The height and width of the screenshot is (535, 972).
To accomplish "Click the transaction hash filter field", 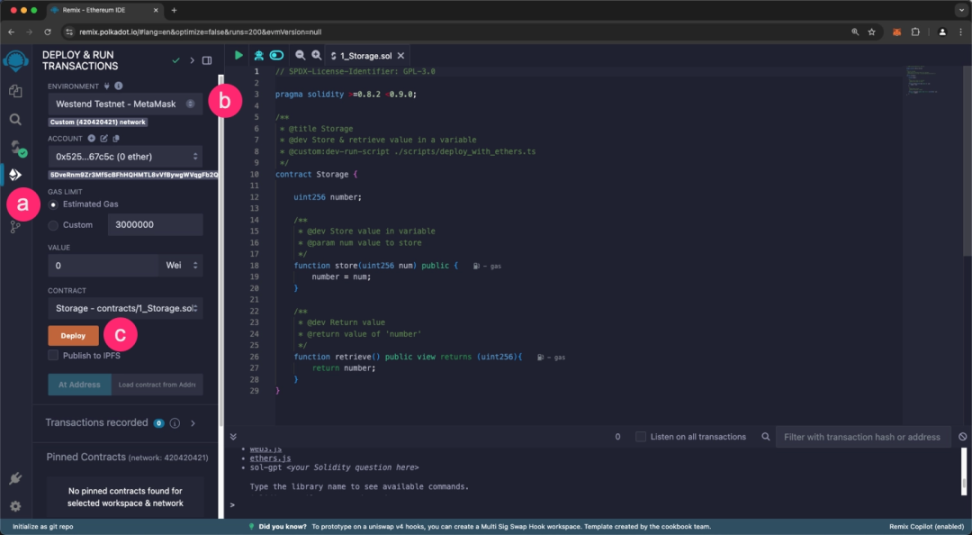I will 862,437.
